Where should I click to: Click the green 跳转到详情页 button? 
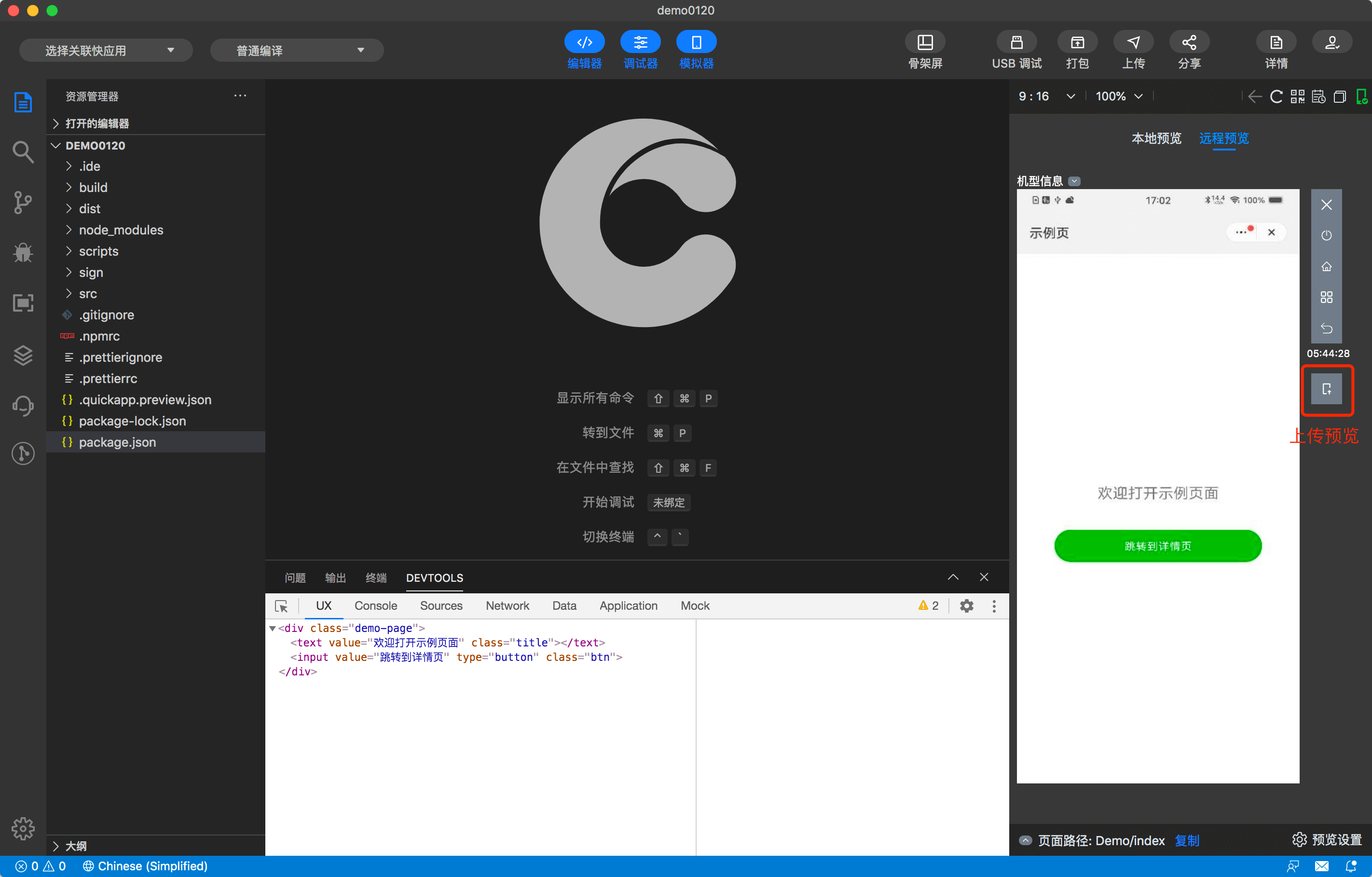(x=1157, y=546)
